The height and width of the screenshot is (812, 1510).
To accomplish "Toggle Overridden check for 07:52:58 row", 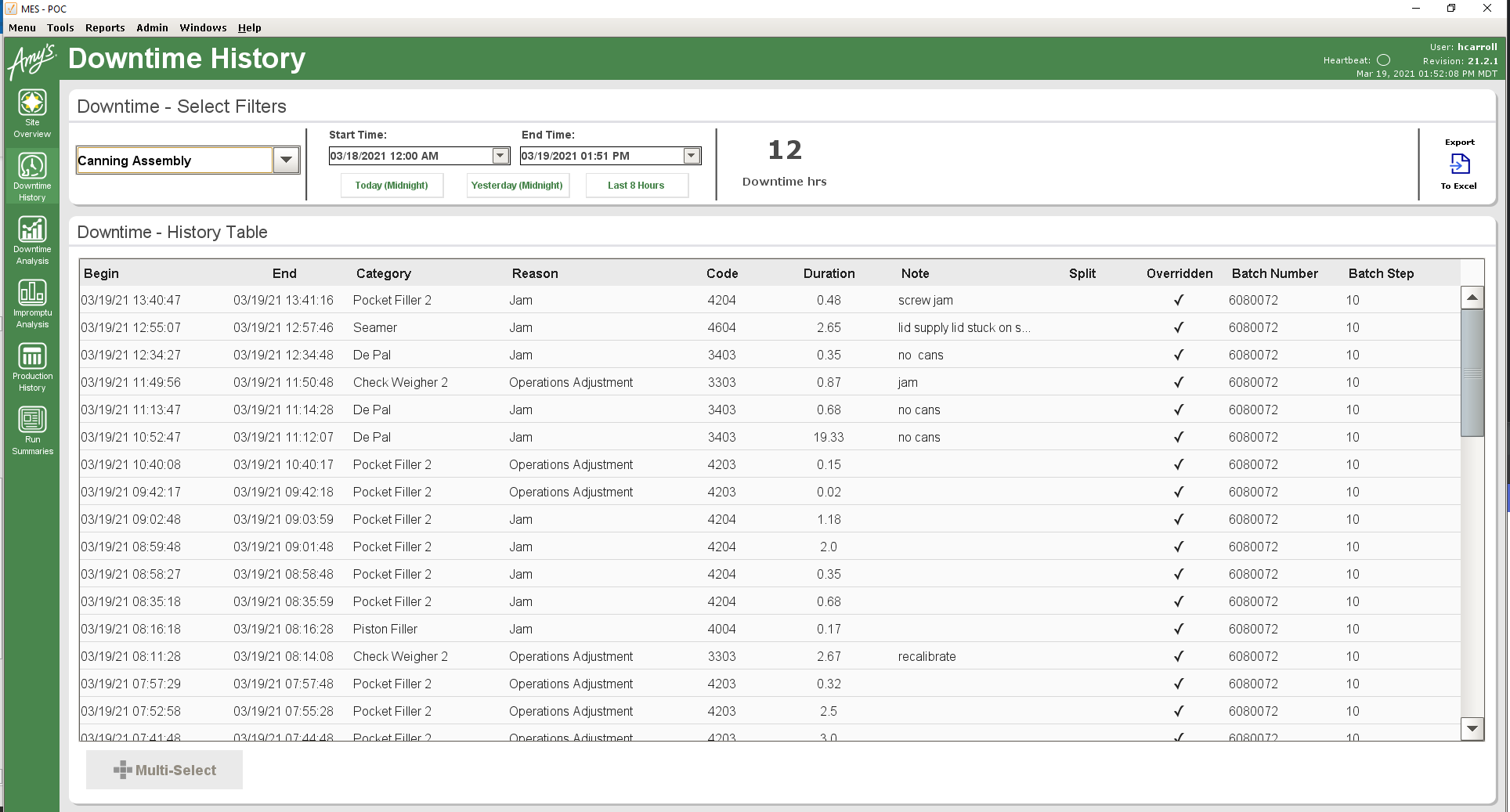I will click(x=1179, y=711).
